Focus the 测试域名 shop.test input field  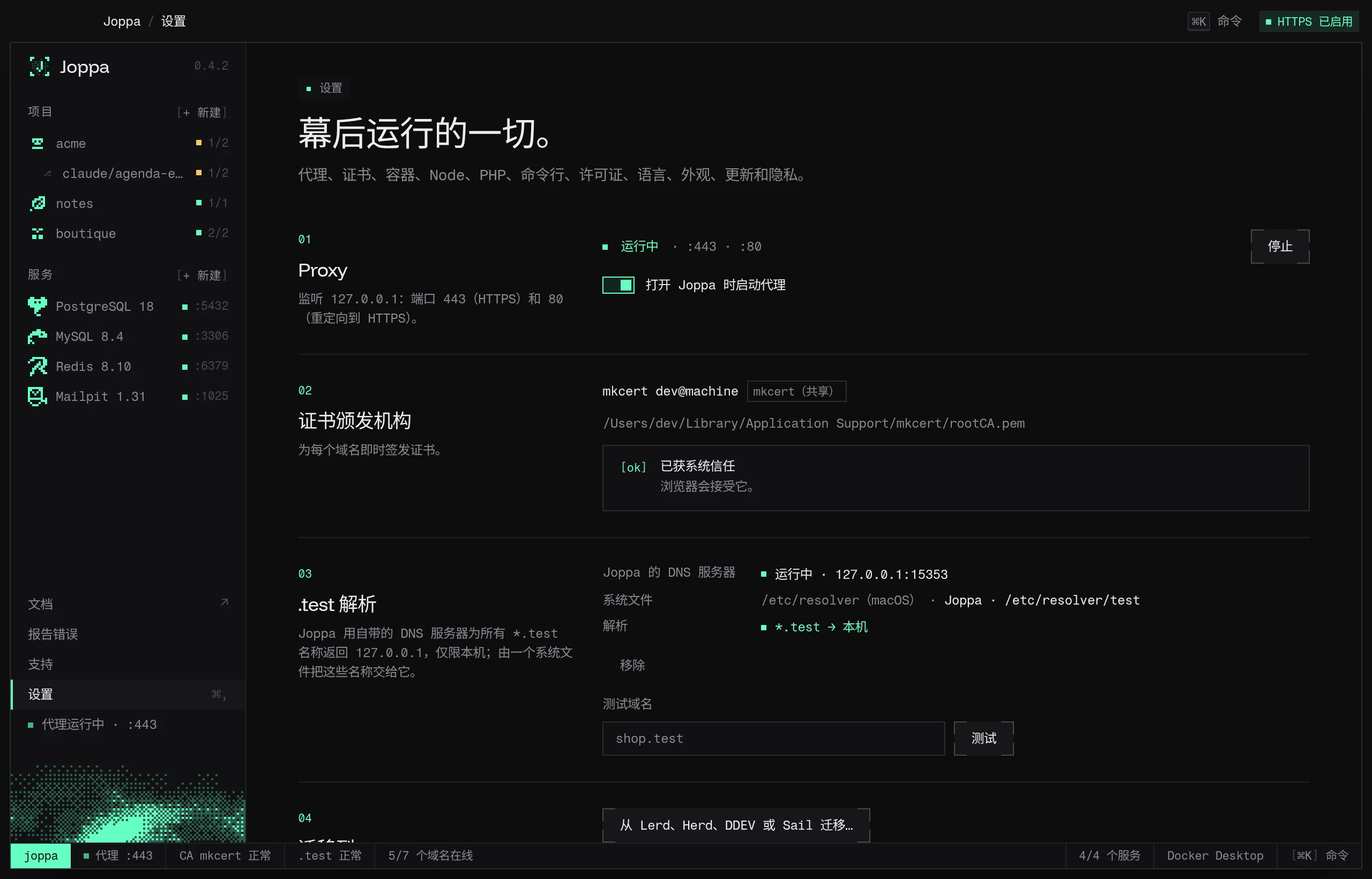[773, 738]
